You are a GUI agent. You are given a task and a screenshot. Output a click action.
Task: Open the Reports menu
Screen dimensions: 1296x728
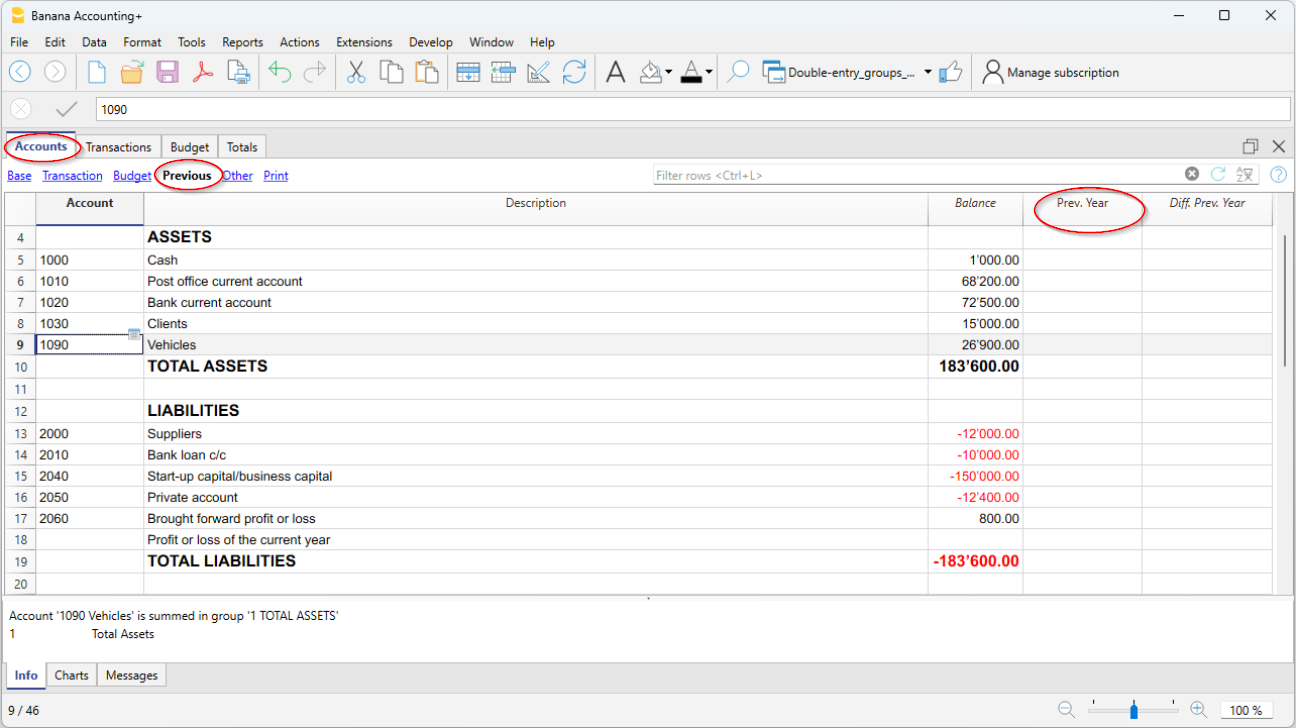(242, 42)
